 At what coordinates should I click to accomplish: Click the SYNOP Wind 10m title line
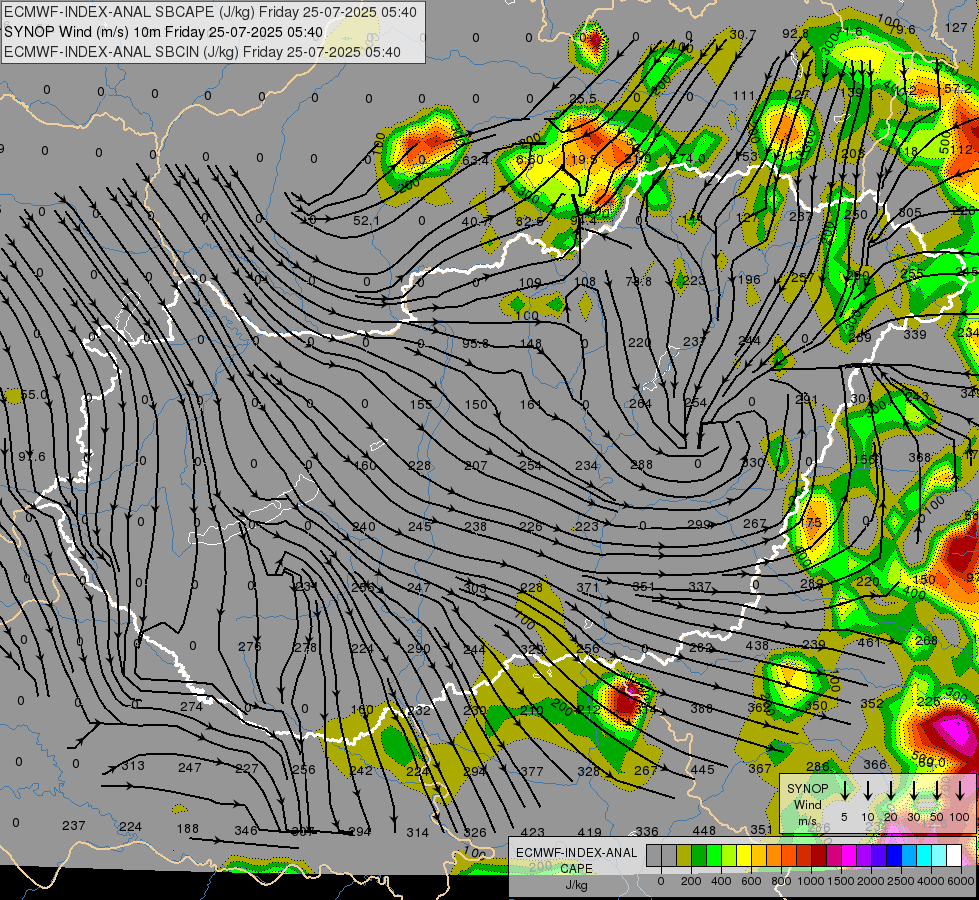164,32
